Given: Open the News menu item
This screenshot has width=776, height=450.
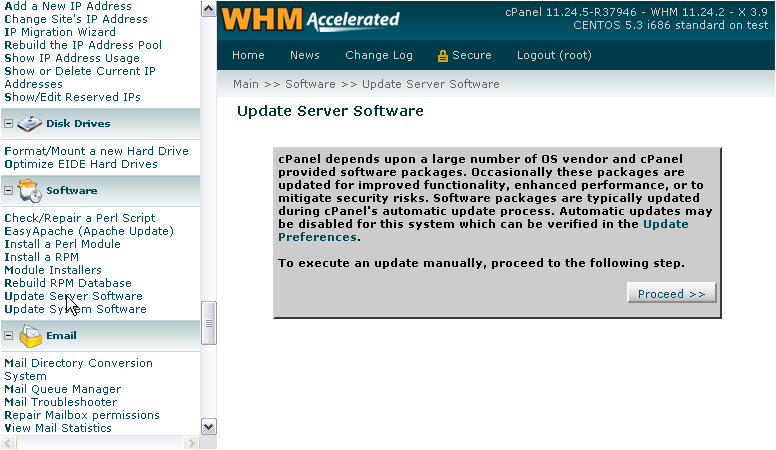Looking at the screenshot, I should coord(305,55).
